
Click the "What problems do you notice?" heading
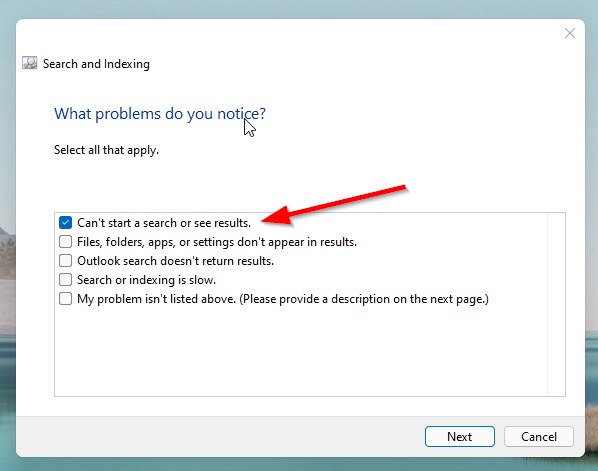160,114
